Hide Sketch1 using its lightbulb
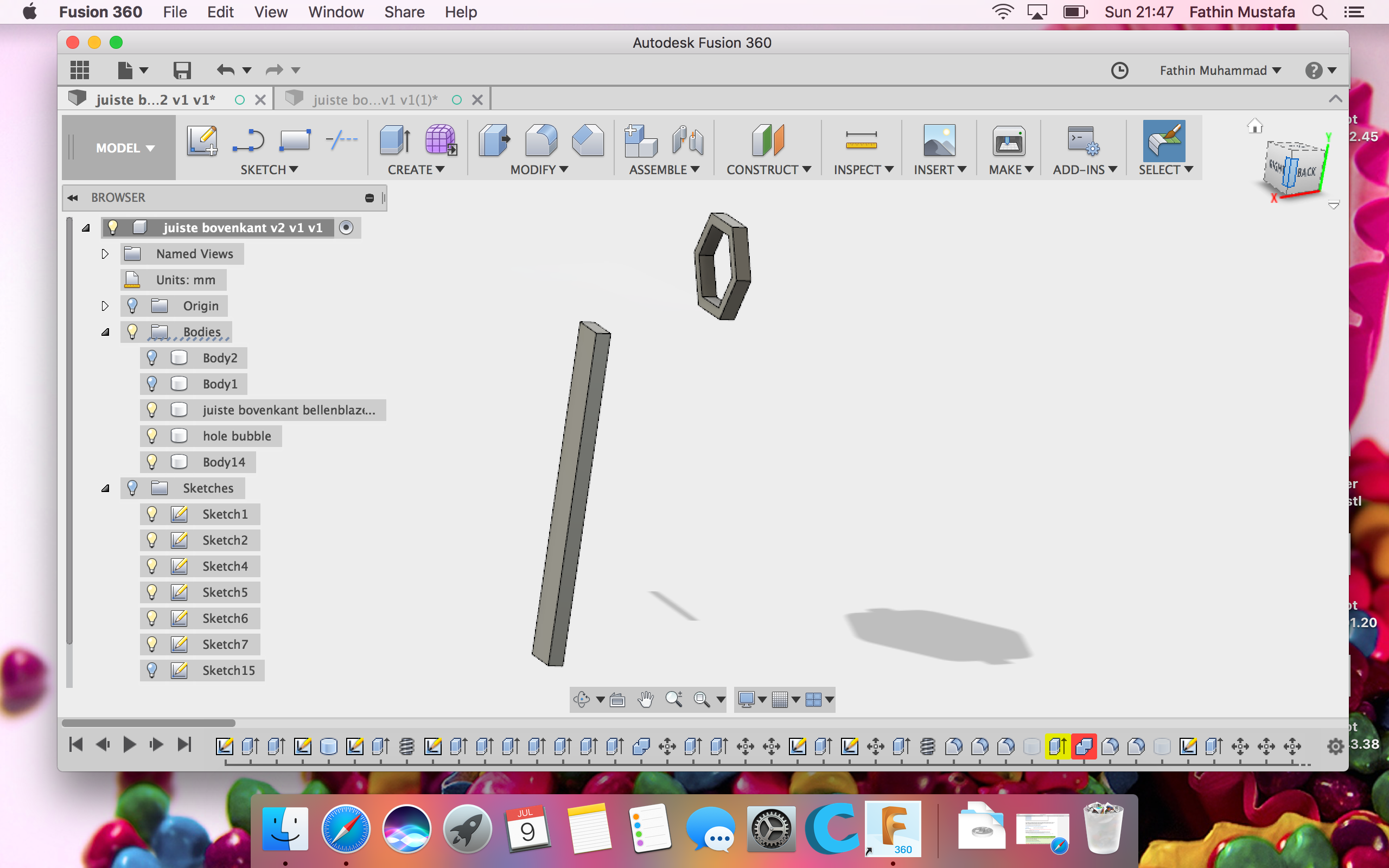This screenshot has height=868, width=1389. point(151,514)
